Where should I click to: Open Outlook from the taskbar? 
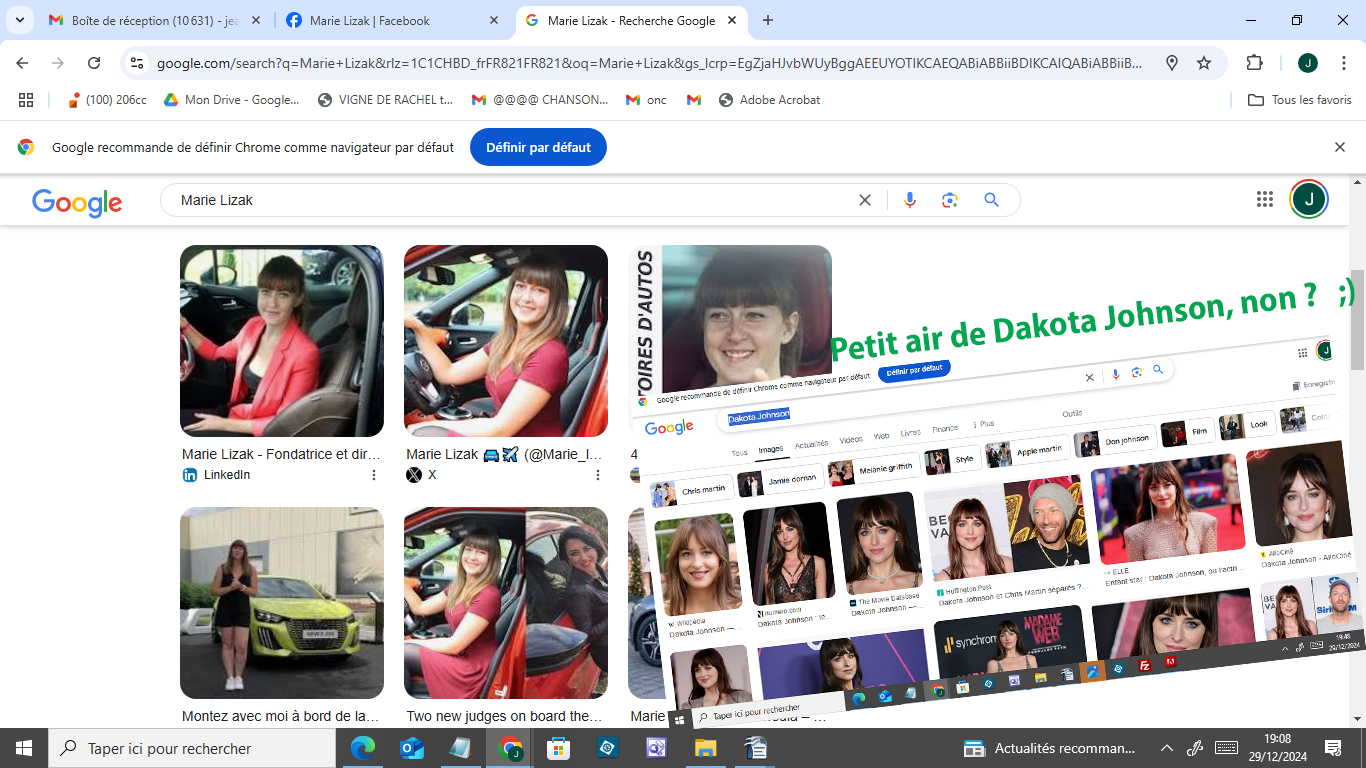pos(412,748)
